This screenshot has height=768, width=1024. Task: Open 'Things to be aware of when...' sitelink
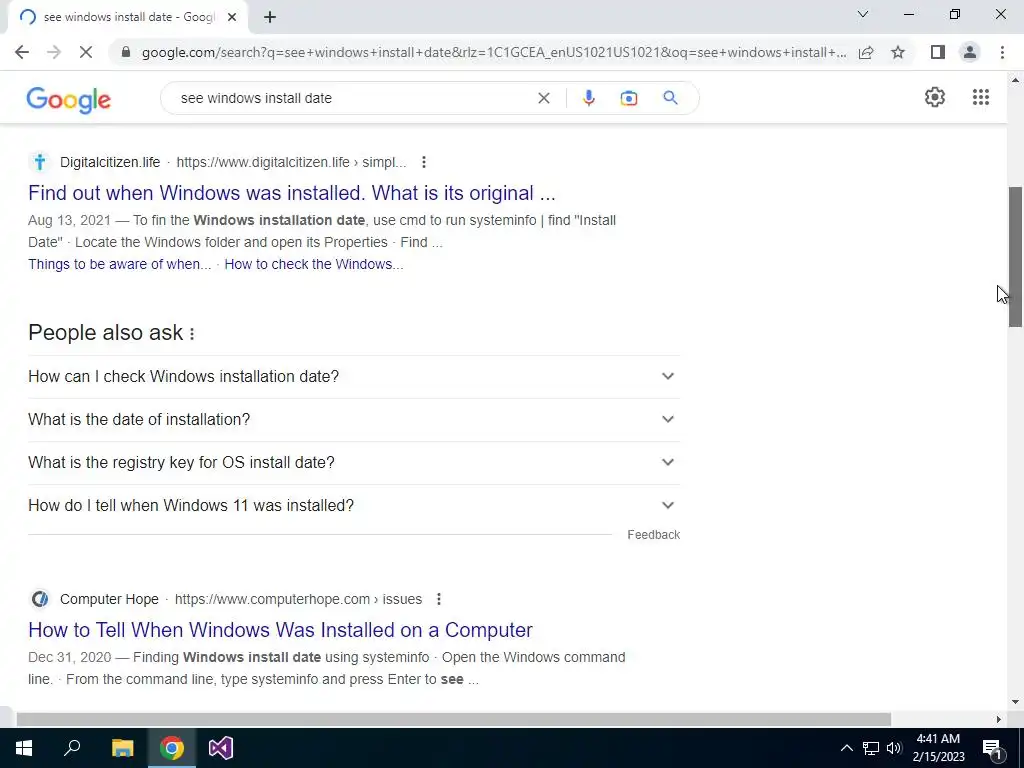[x=120, y=264]
